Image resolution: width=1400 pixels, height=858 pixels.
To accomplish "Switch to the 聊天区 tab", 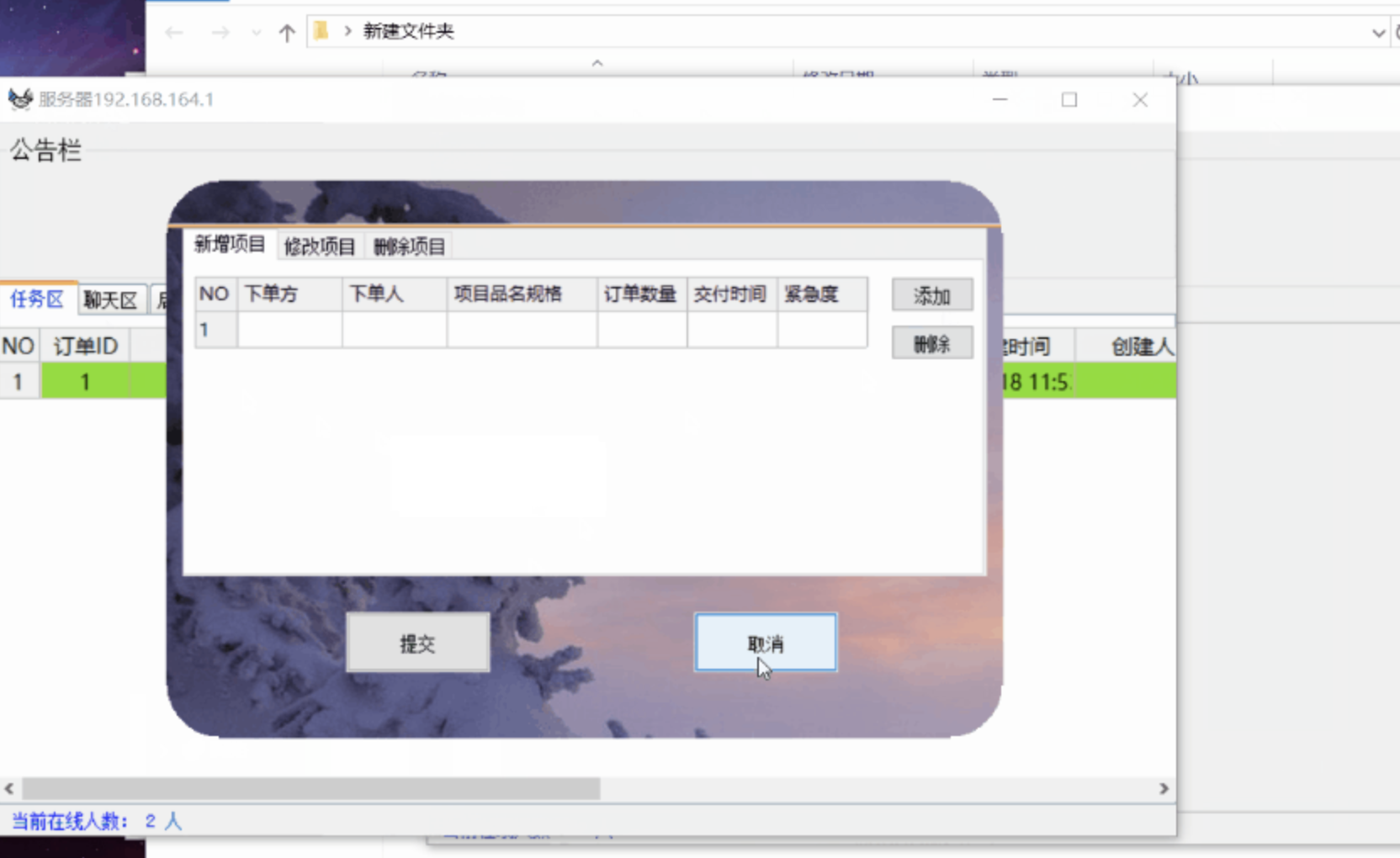I will pos(110,299).
